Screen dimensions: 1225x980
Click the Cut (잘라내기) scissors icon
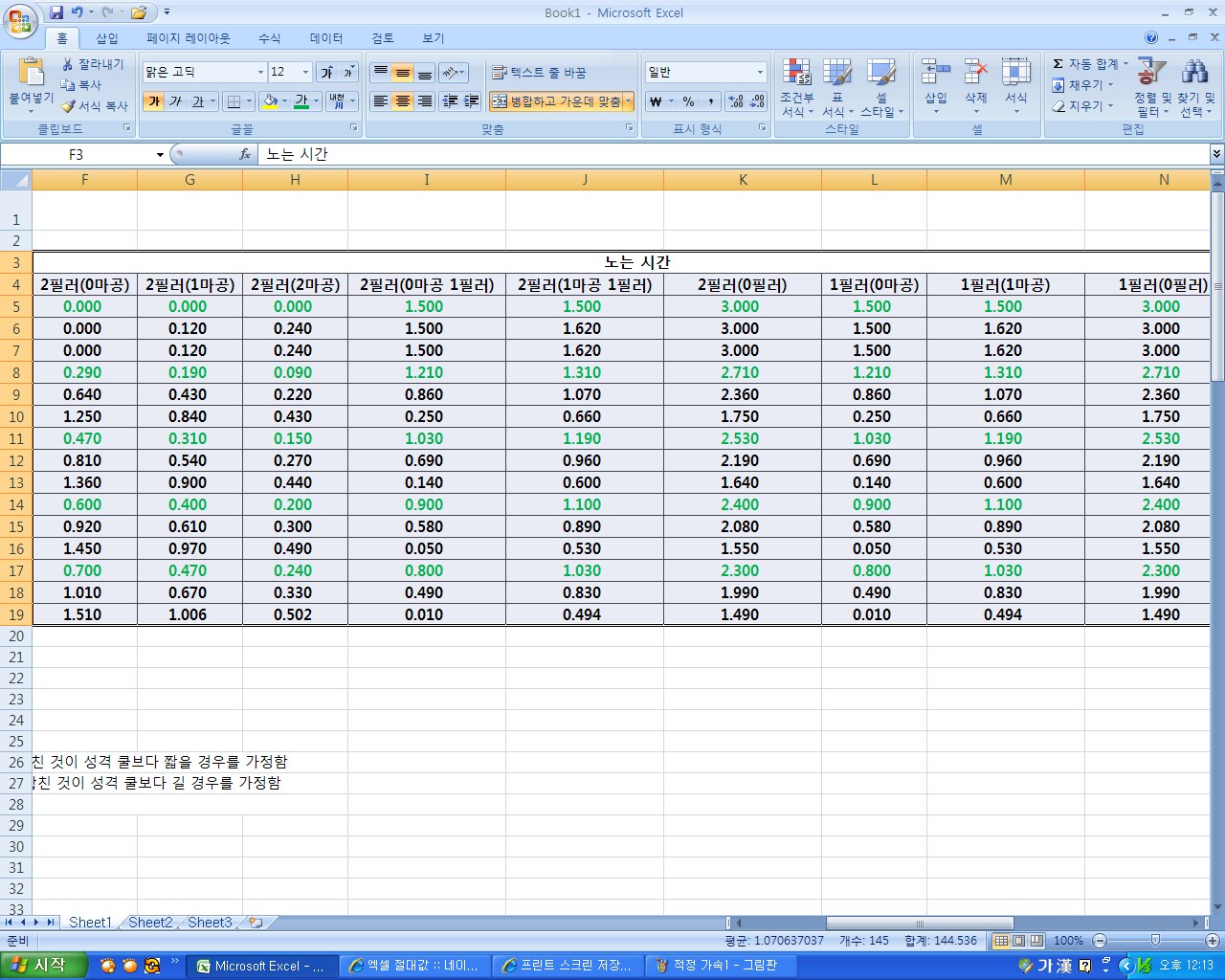(x=68, y=64)
